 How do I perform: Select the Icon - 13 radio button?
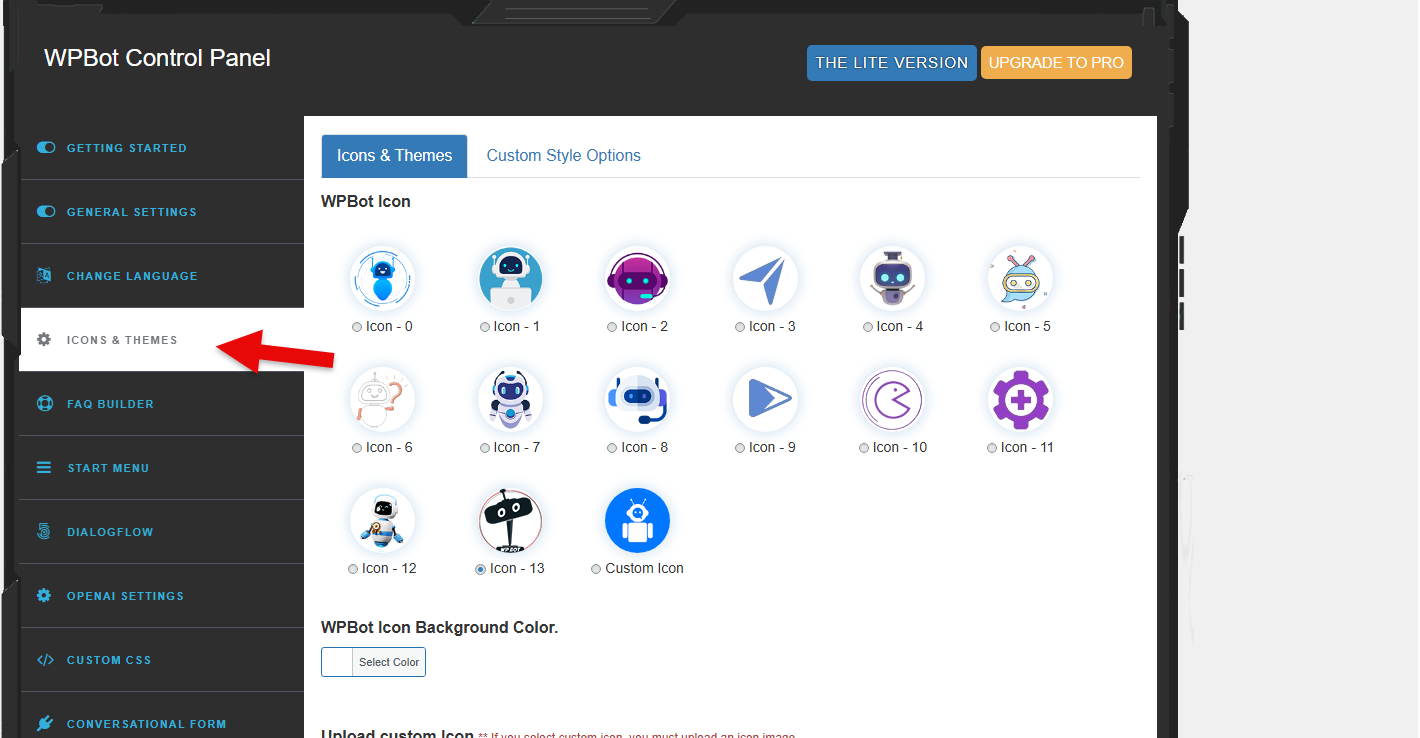[481, 569]
